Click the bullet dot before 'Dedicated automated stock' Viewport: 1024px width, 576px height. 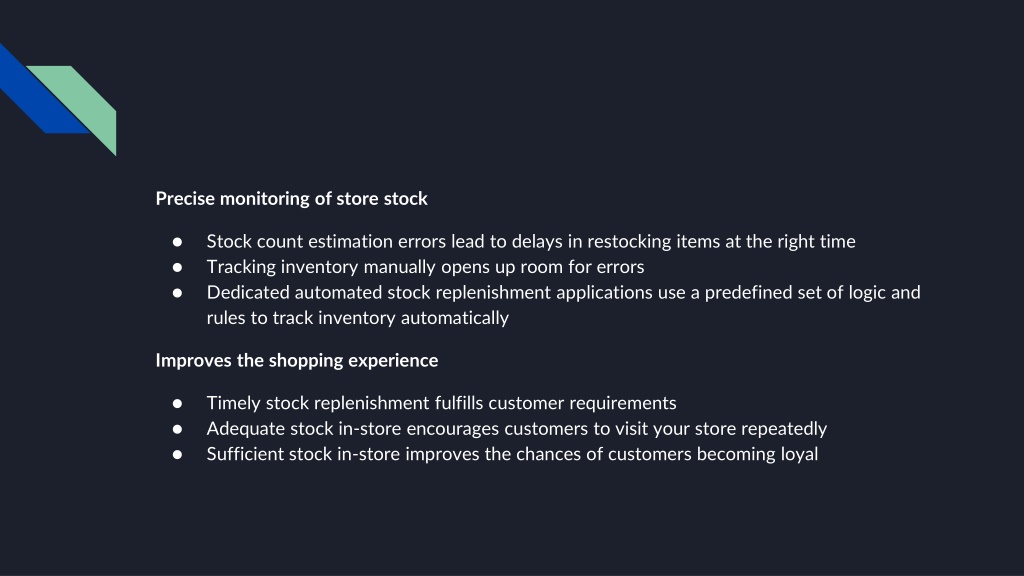coord(177,293)
